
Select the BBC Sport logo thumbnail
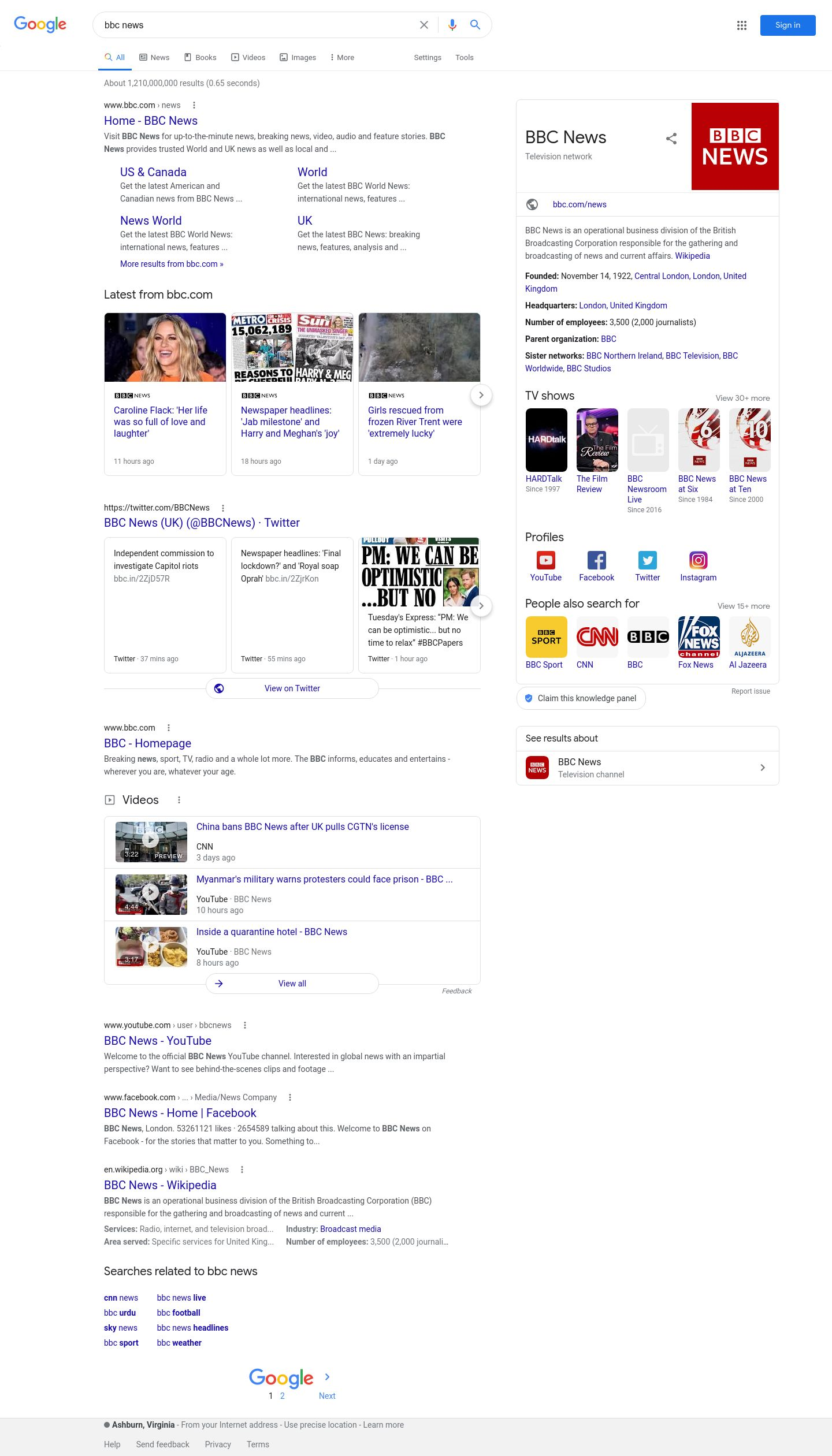tap(547, 637)
